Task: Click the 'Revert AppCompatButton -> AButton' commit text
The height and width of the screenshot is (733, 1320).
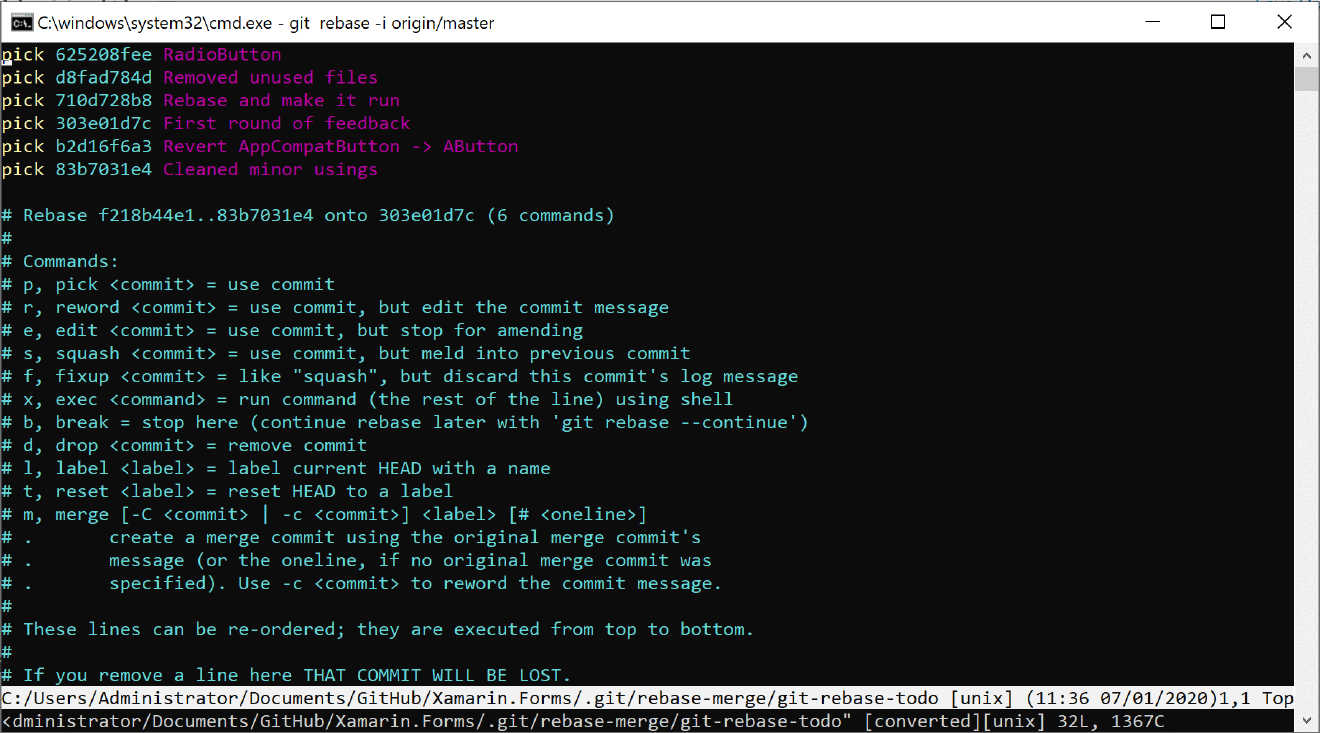Action: (x=340, y=147)
